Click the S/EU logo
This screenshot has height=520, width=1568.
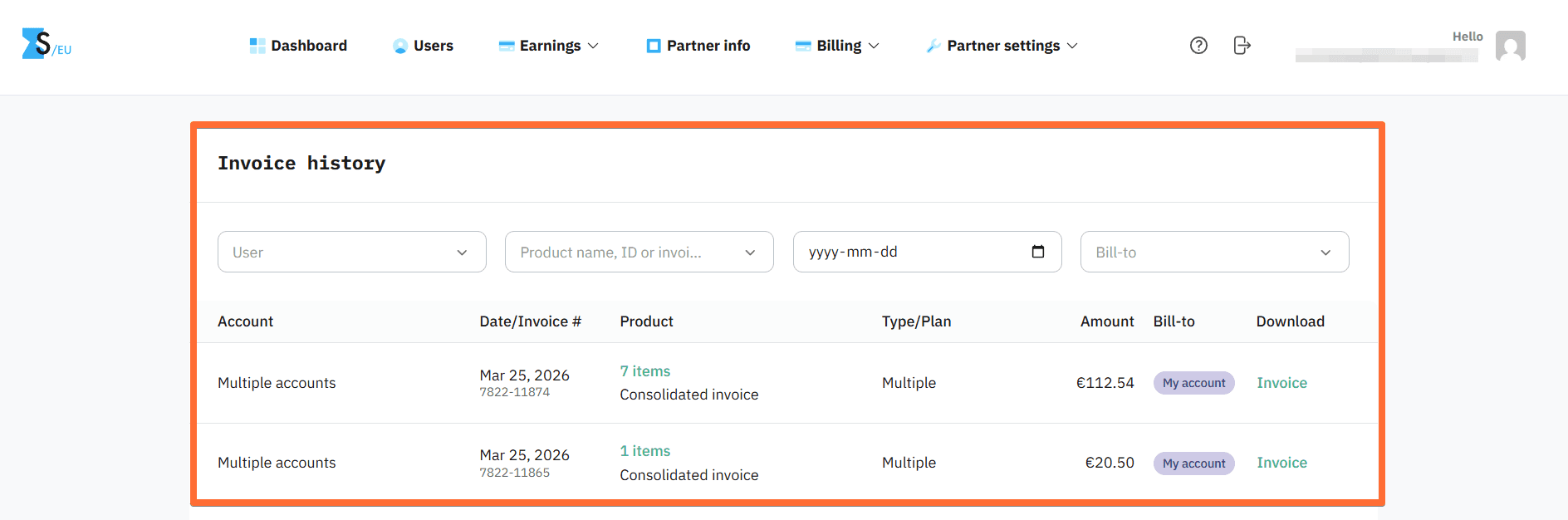[46, 45]
